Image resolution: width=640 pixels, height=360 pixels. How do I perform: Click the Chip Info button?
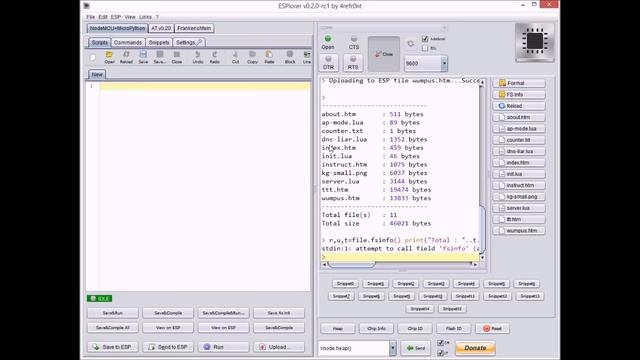[x=376, y=328]
